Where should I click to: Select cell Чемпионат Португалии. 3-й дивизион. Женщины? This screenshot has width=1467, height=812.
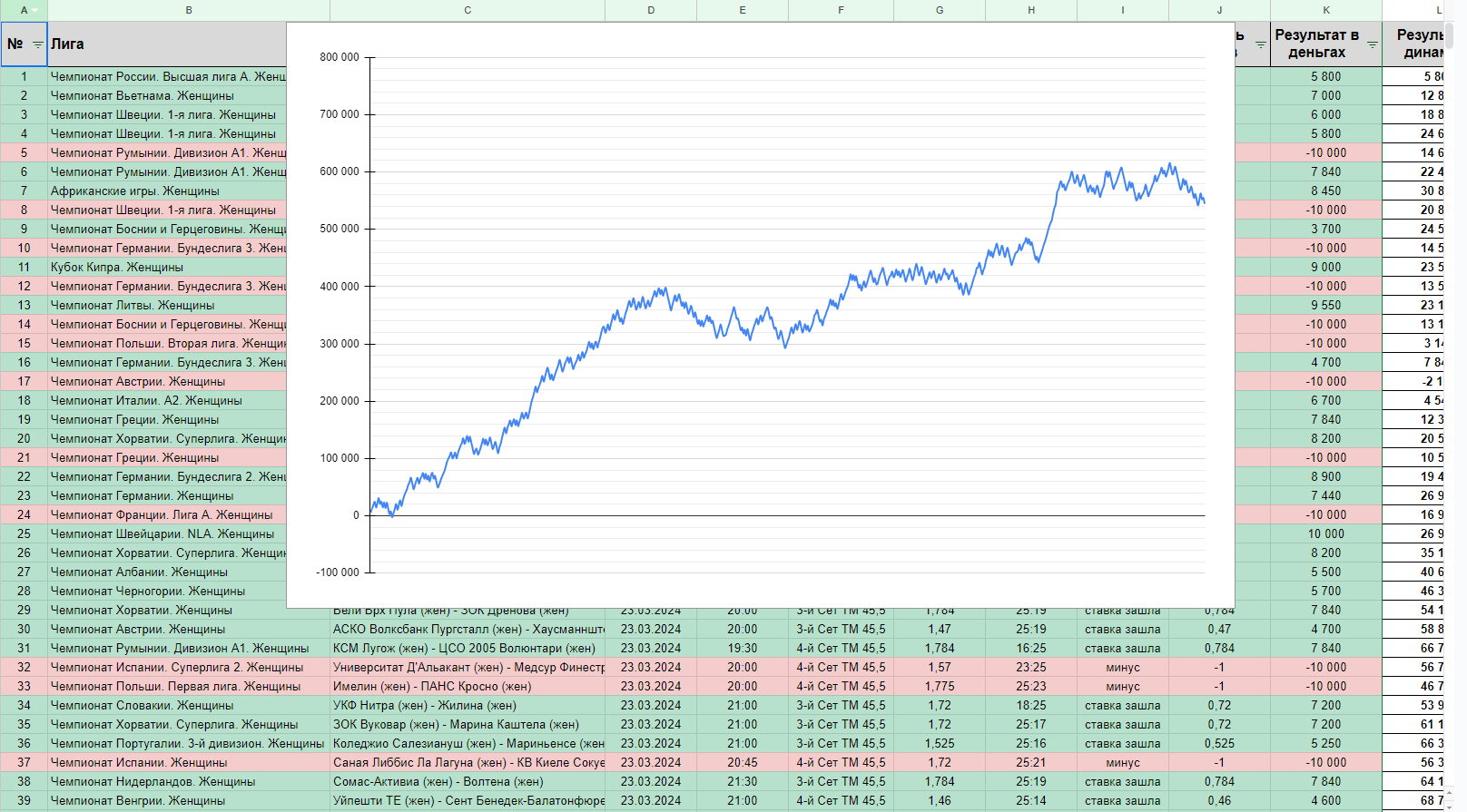click(x=189, y=743)
